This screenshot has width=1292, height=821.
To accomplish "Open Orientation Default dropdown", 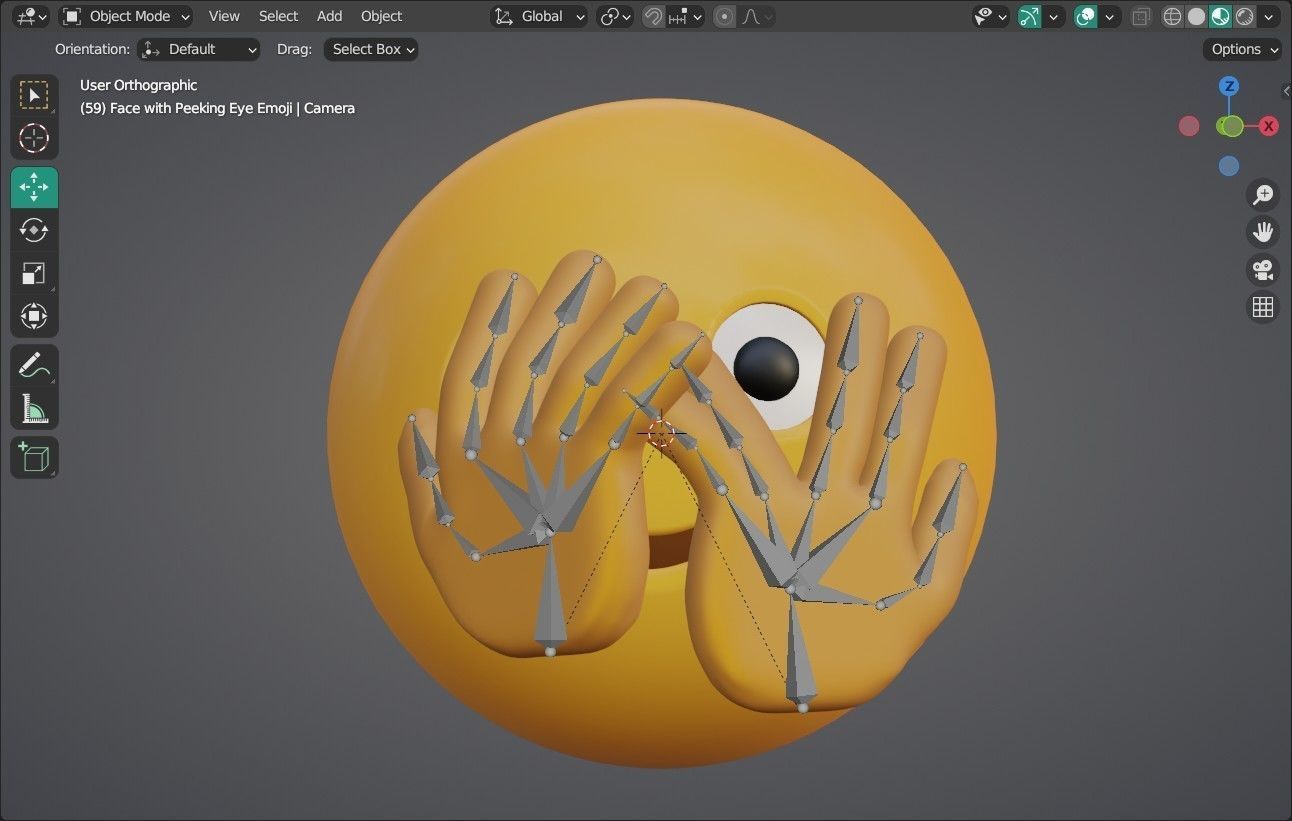I will click(x=198, y=49).
